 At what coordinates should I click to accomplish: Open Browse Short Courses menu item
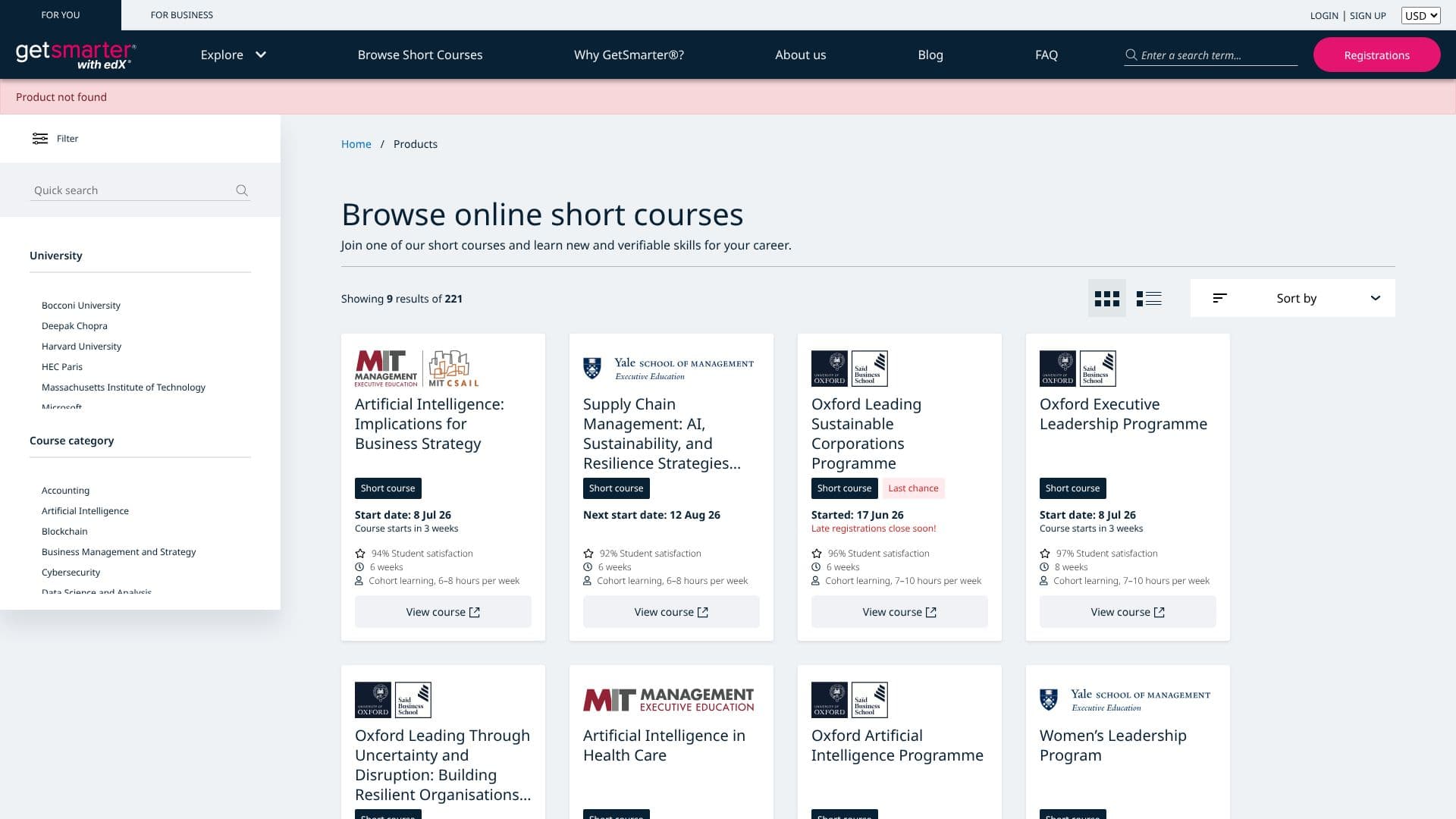click(x=420, y=55)
